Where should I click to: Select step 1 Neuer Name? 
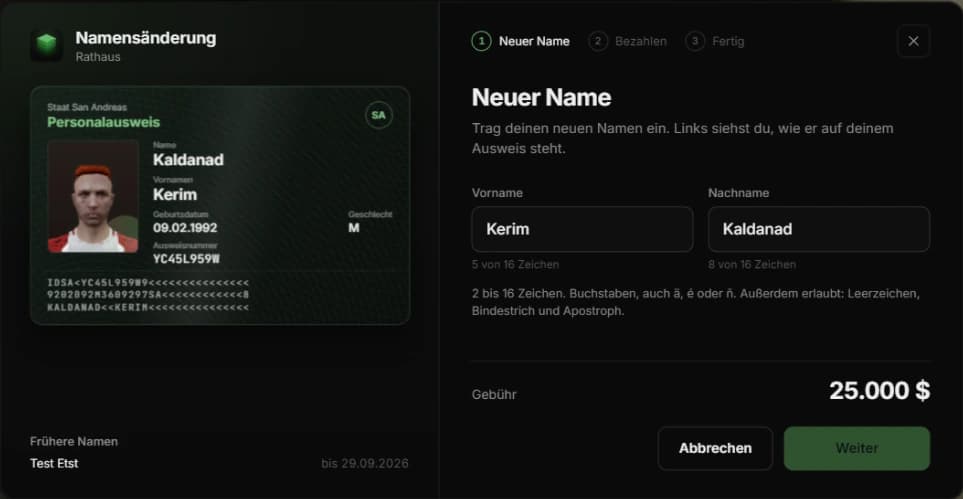(521, 41)
